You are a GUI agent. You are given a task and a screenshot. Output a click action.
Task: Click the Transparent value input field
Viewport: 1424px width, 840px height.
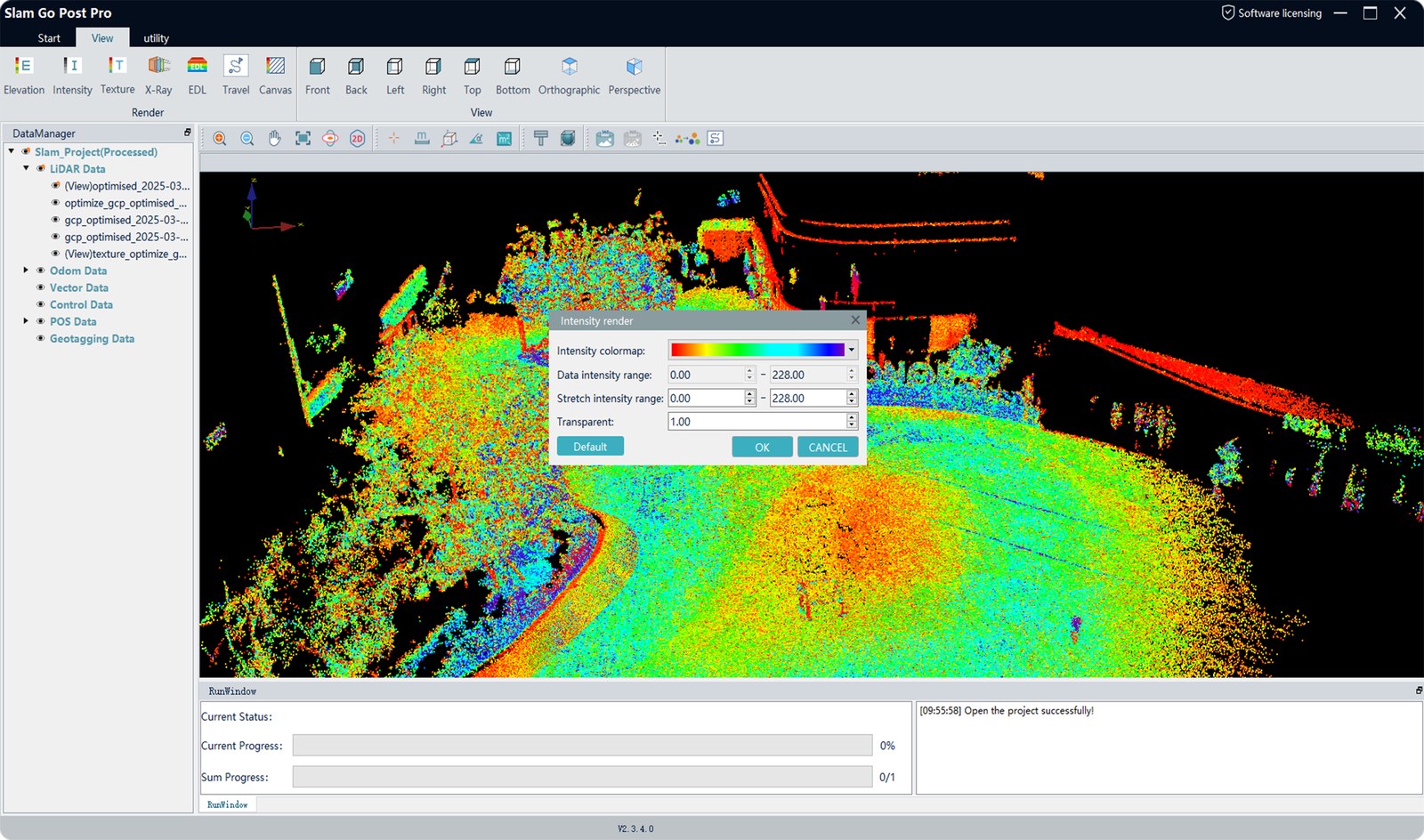pyautogui.click(x=756, y=422)
